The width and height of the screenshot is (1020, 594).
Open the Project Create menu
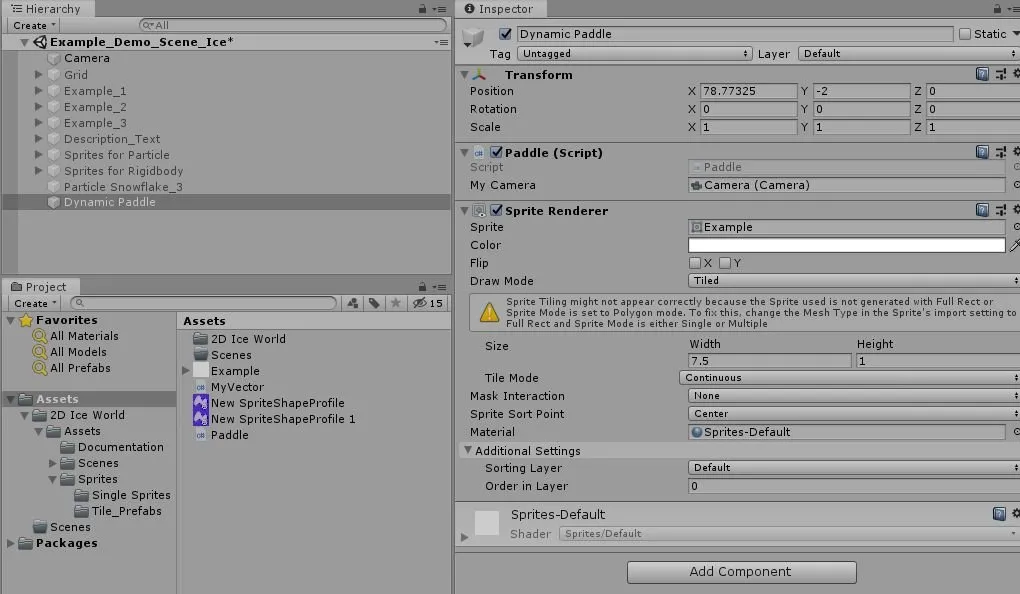click(x=34, y=303)
